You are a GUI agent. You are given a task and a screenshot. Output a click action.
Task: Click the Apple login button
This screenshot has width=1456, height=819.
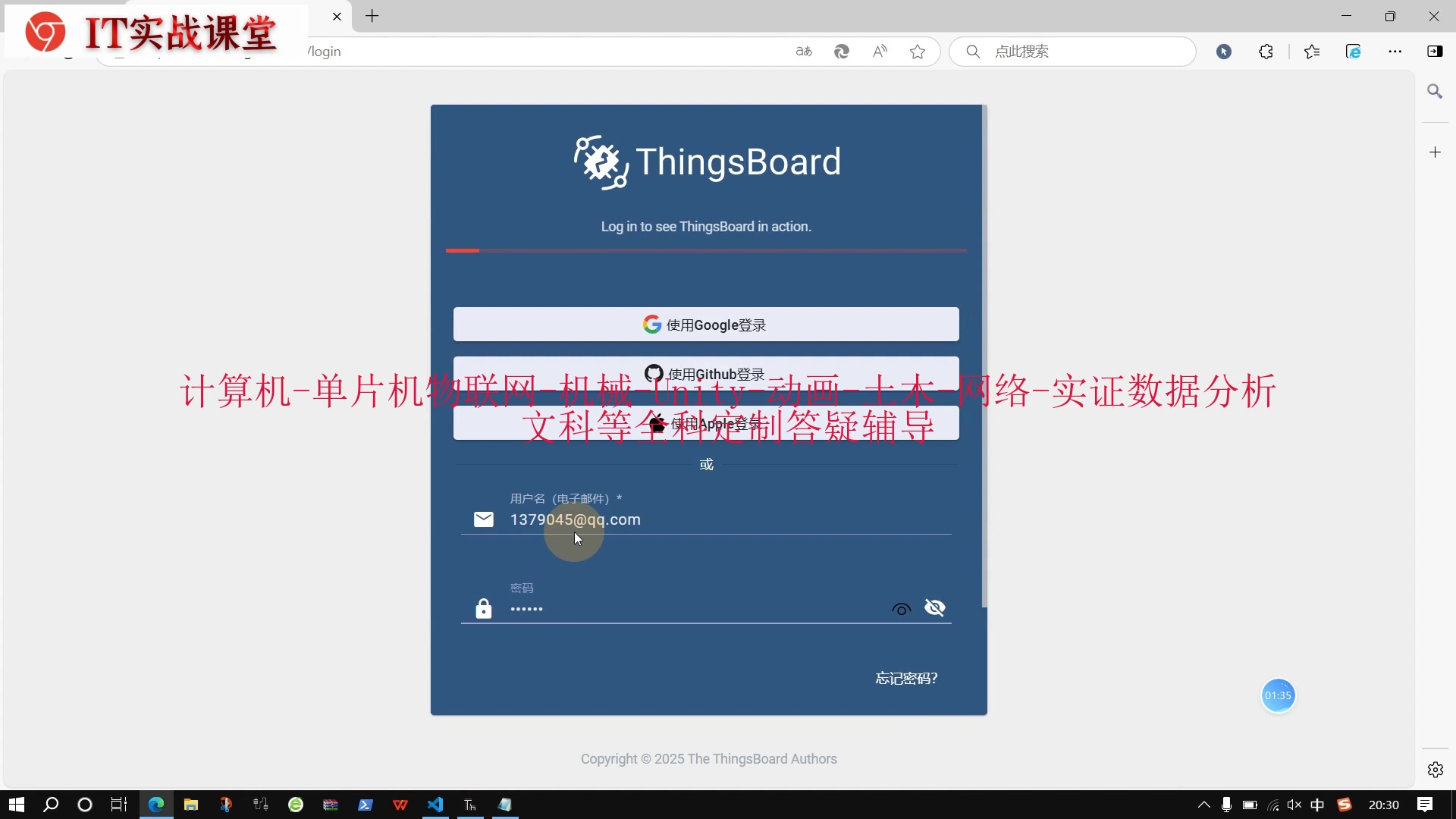click(x=705, y=423)
